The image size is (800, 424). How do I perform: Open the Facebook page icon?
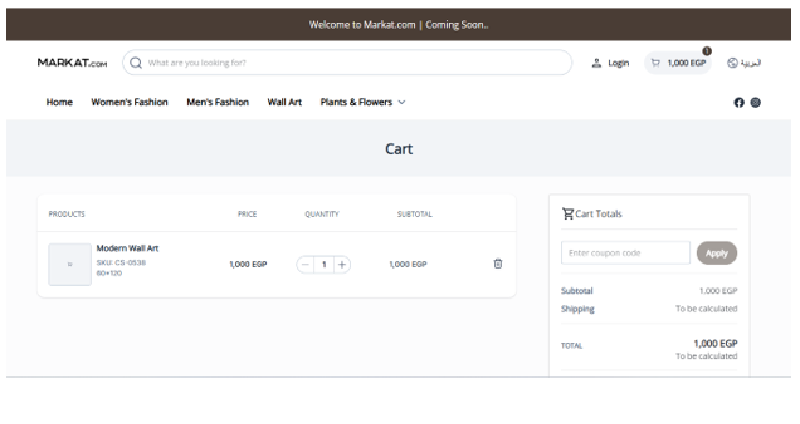coord(740,102)
